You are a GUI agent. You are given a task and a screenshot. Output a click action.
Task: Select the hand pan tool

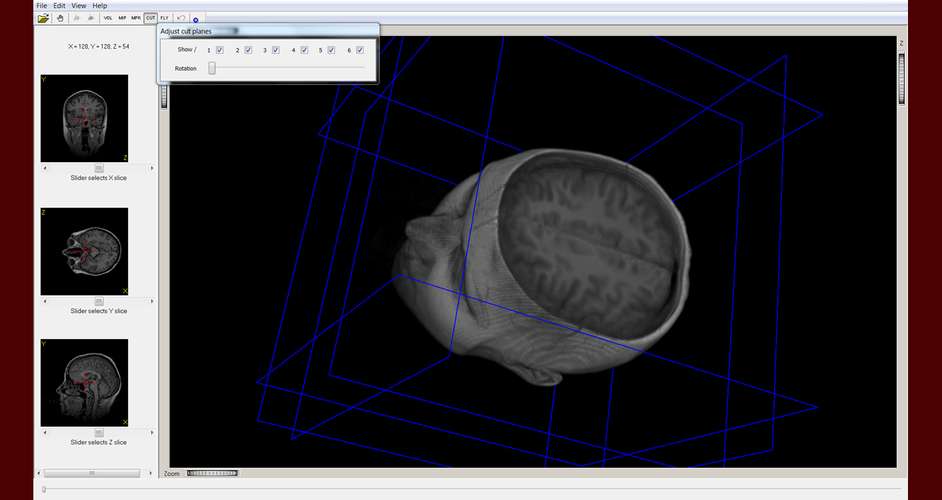pos(60,19)
